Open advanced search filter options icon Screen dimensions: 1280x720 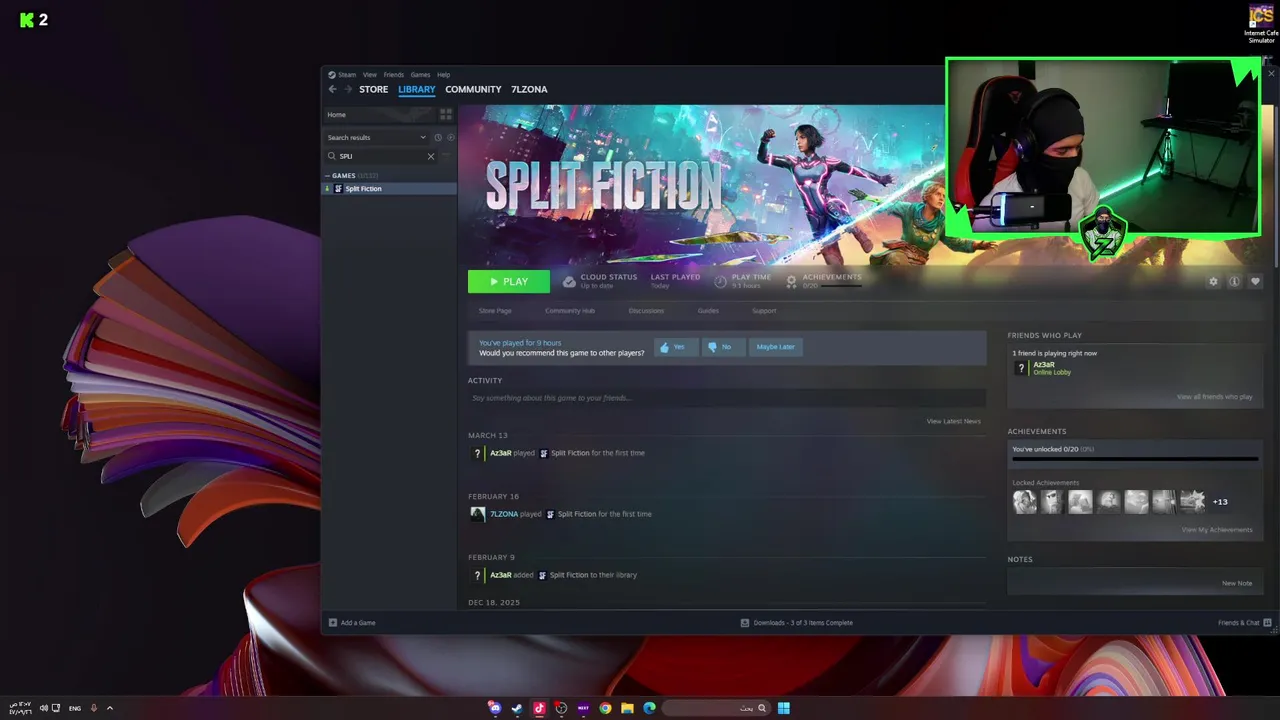click(x=446, y=156)
